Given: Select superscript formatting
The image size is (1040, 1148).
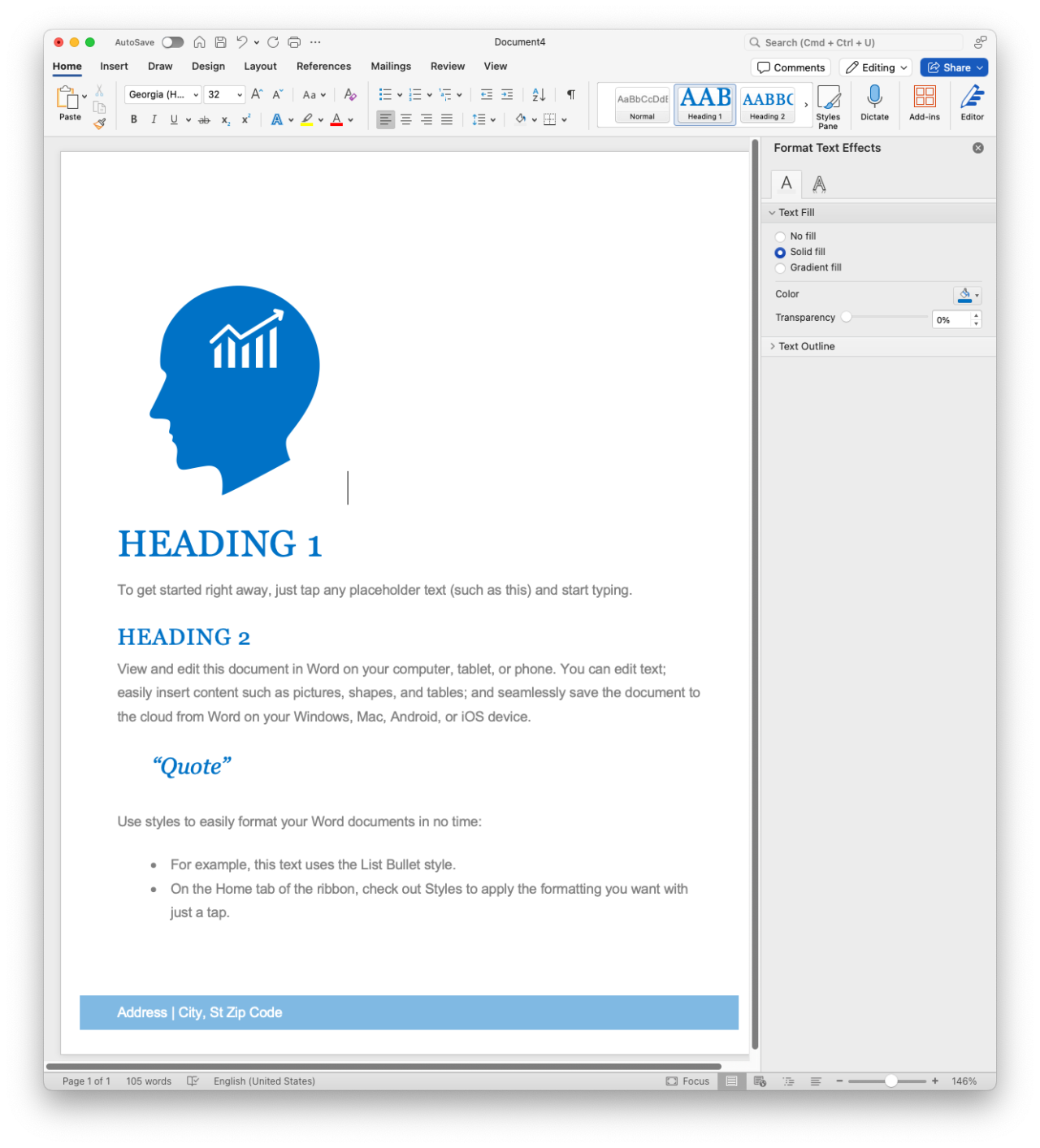Looking at the screenshot, I should pos(245,119).
